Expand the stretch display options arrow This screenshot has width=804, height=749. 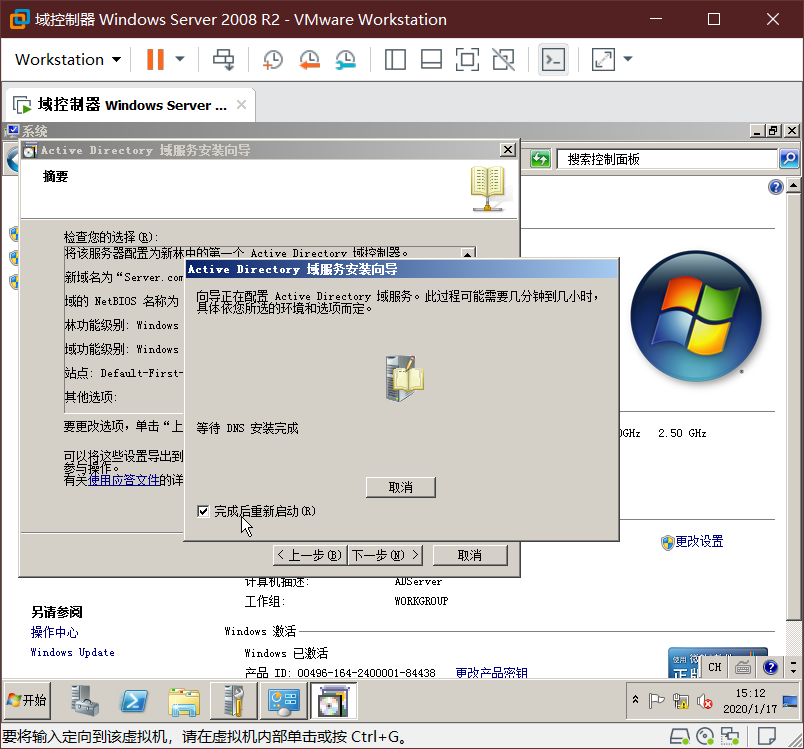tap(628, 59)
